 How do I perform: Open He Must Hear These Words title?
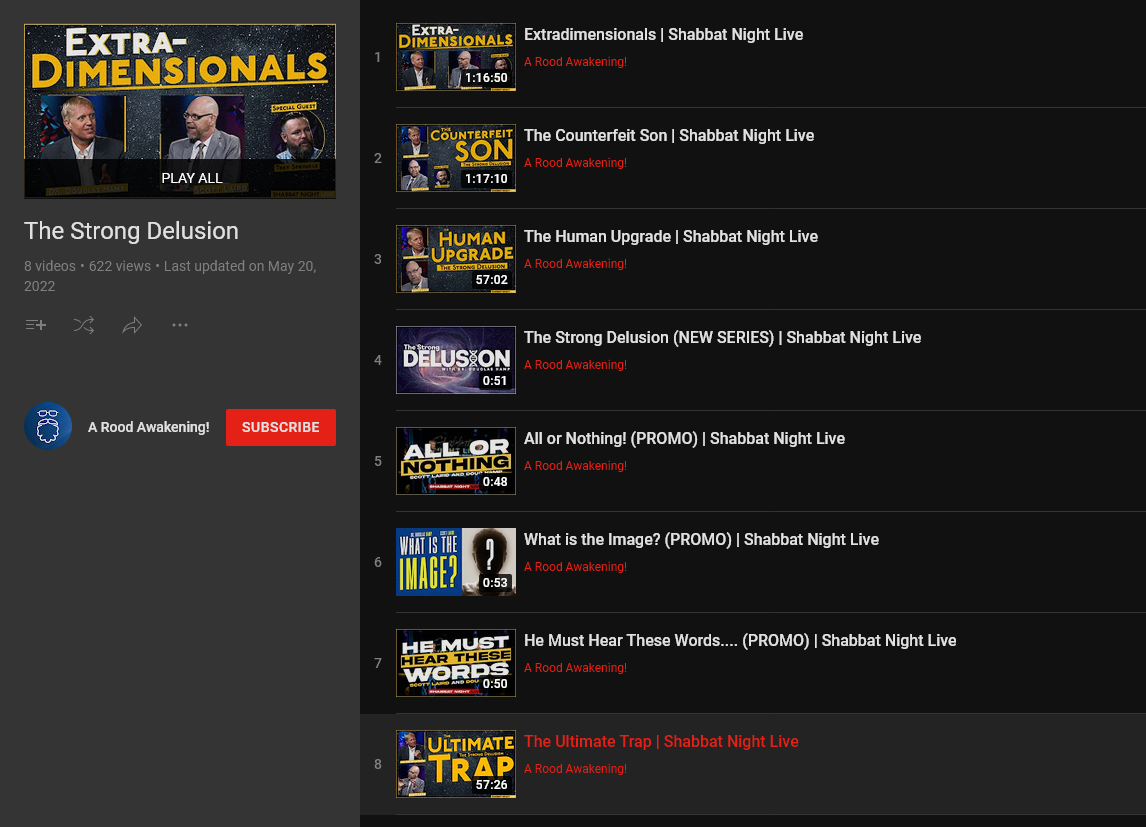[x=740, y=641]
